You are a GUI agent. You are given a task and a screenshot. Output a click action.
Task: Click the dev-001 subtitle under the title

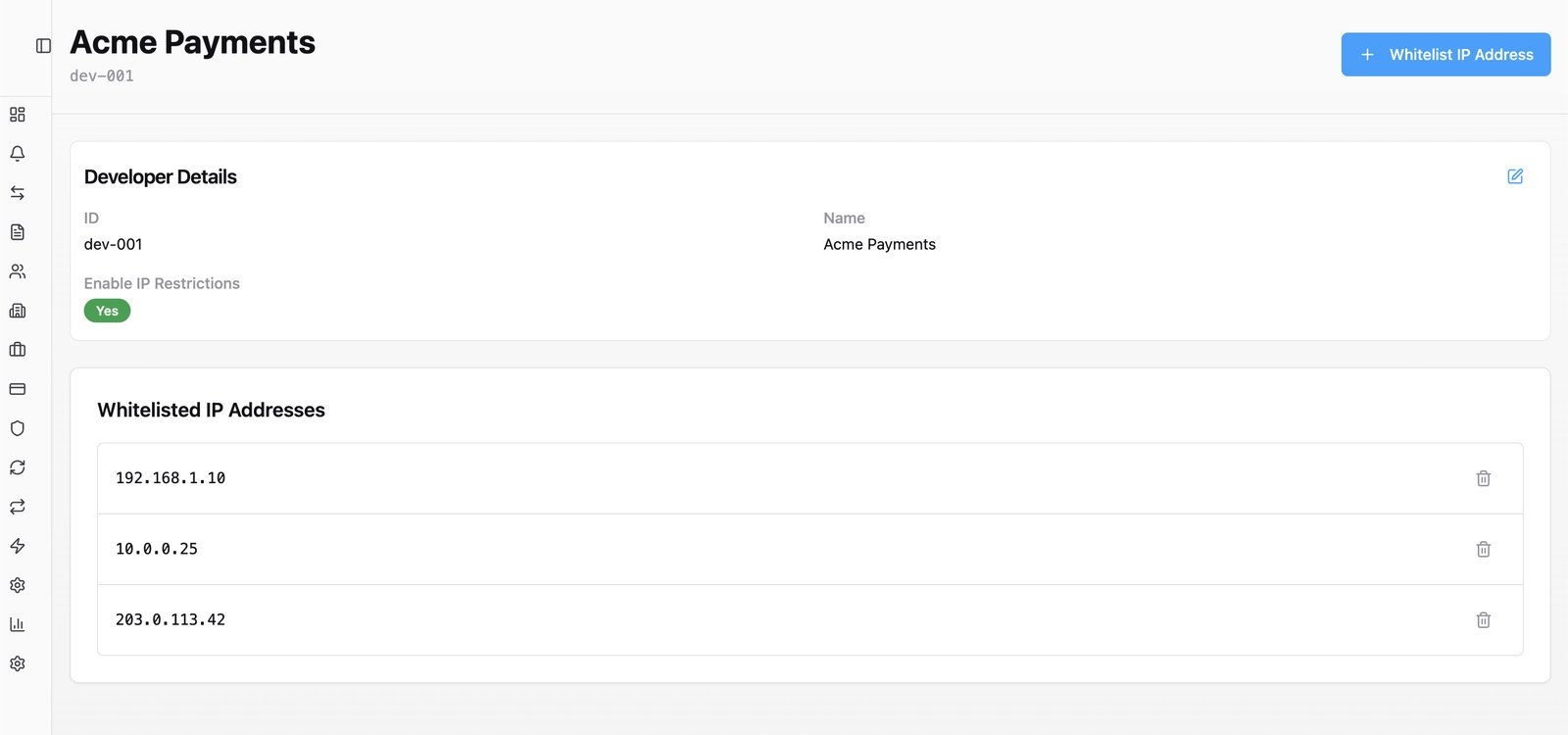102,76
